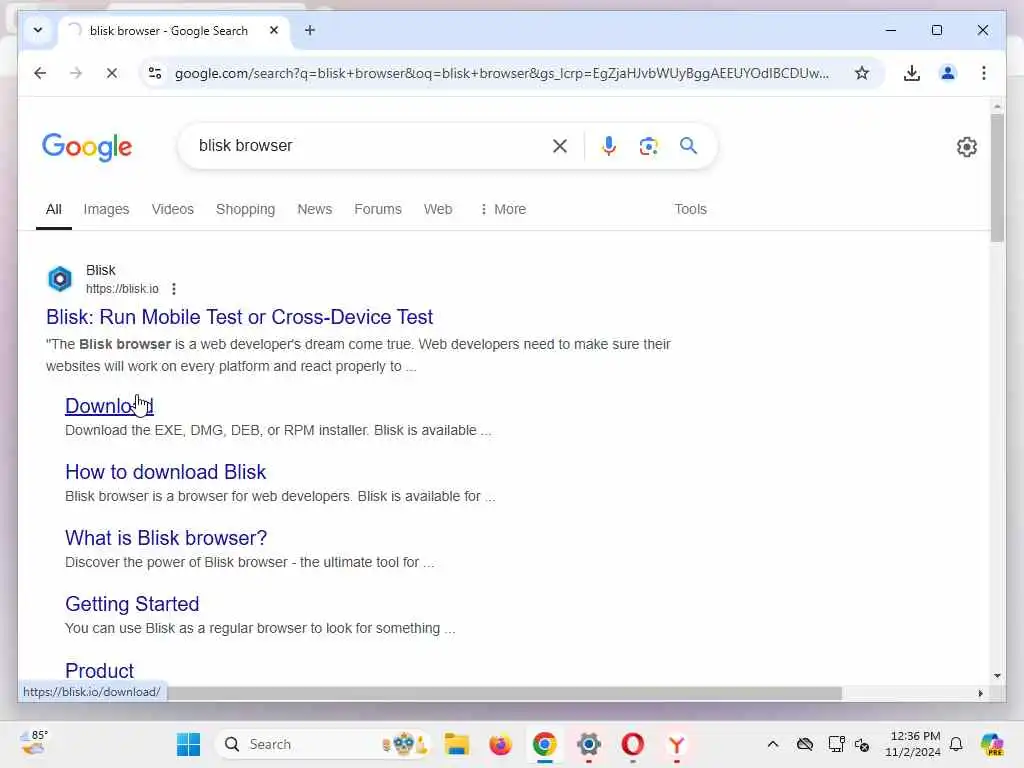Switch to Web results

(438, 209)
